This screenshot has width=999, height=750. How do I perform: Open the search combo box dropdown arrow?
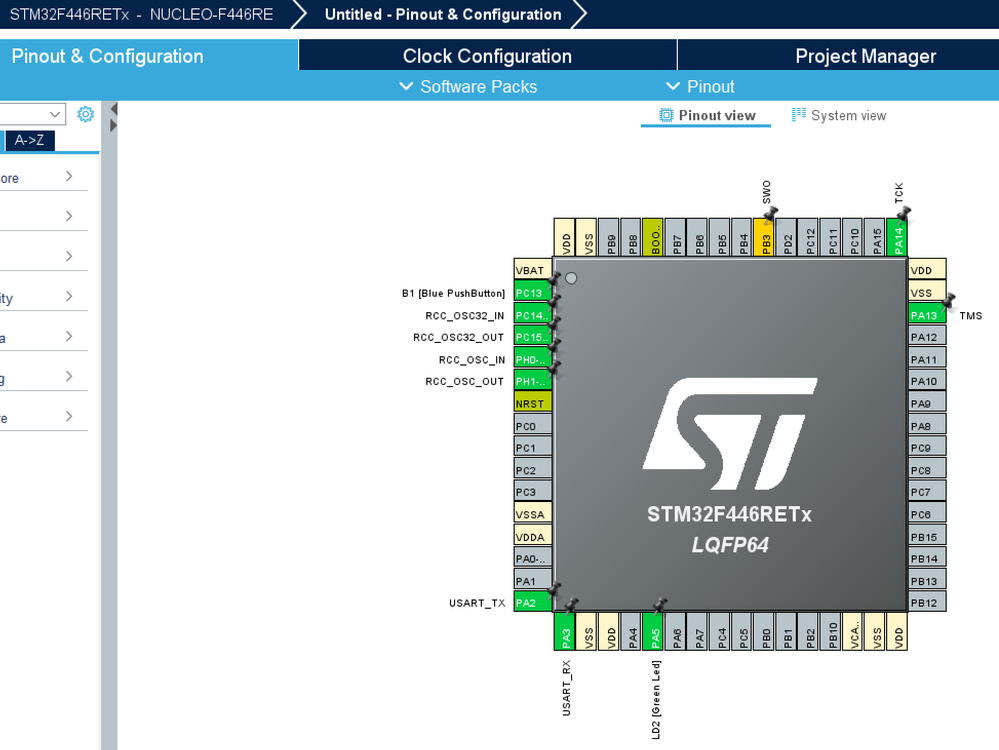[55, 114]
